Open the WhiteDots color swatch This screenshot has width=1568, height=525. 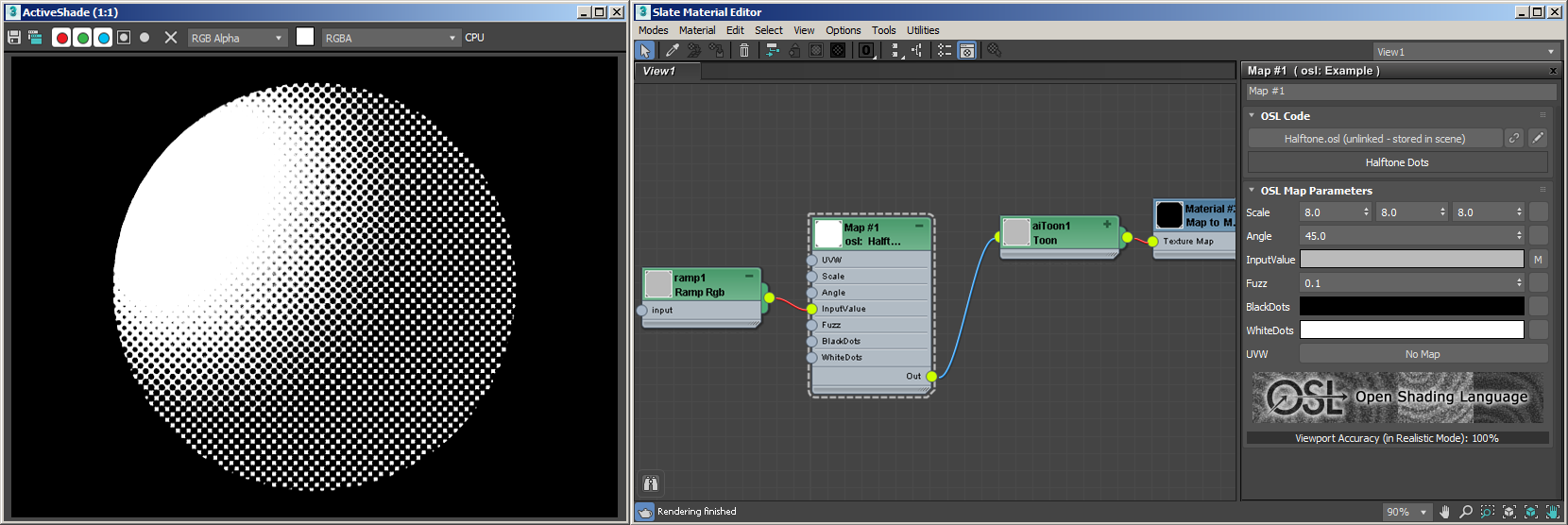pos(1411,330)
